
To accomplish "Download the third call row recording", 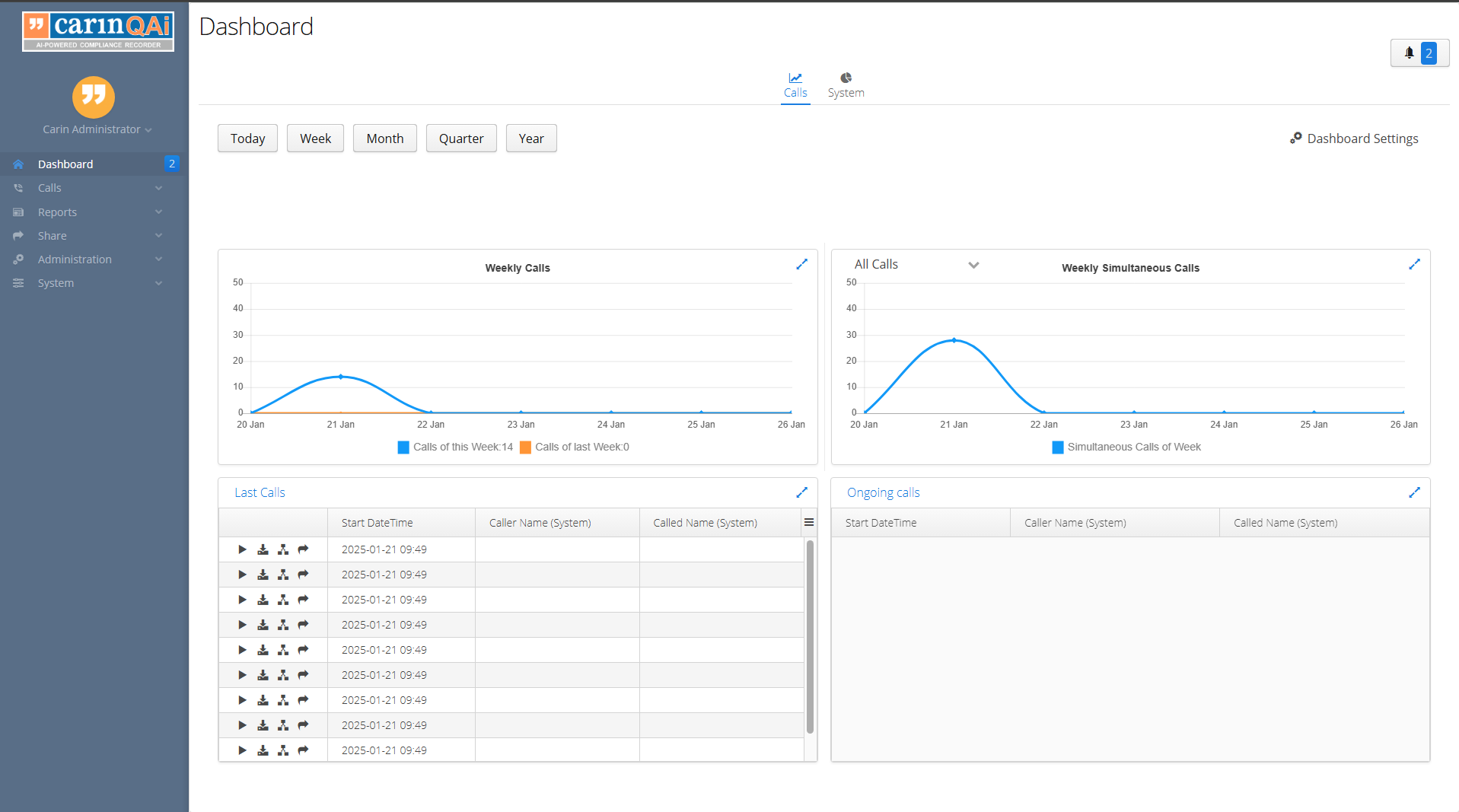I will coord(263,600).
